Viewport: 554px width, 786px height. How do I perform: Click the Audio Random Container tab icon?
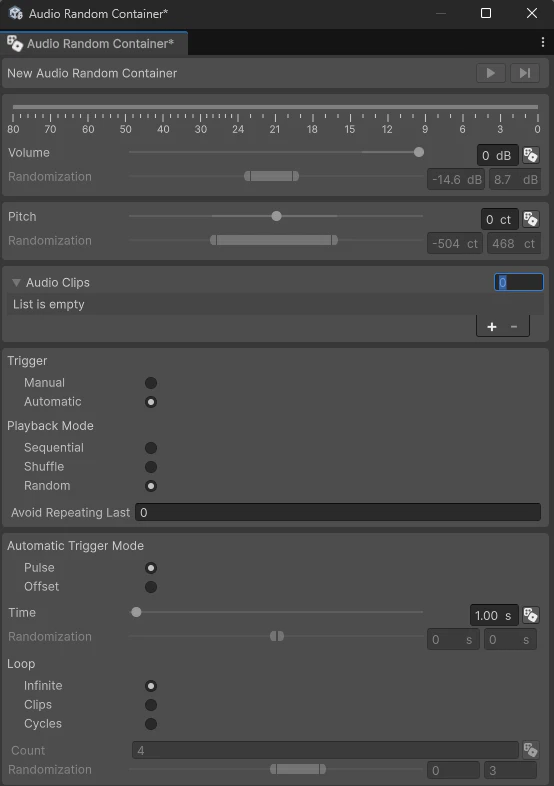click(x=15, y=44)
